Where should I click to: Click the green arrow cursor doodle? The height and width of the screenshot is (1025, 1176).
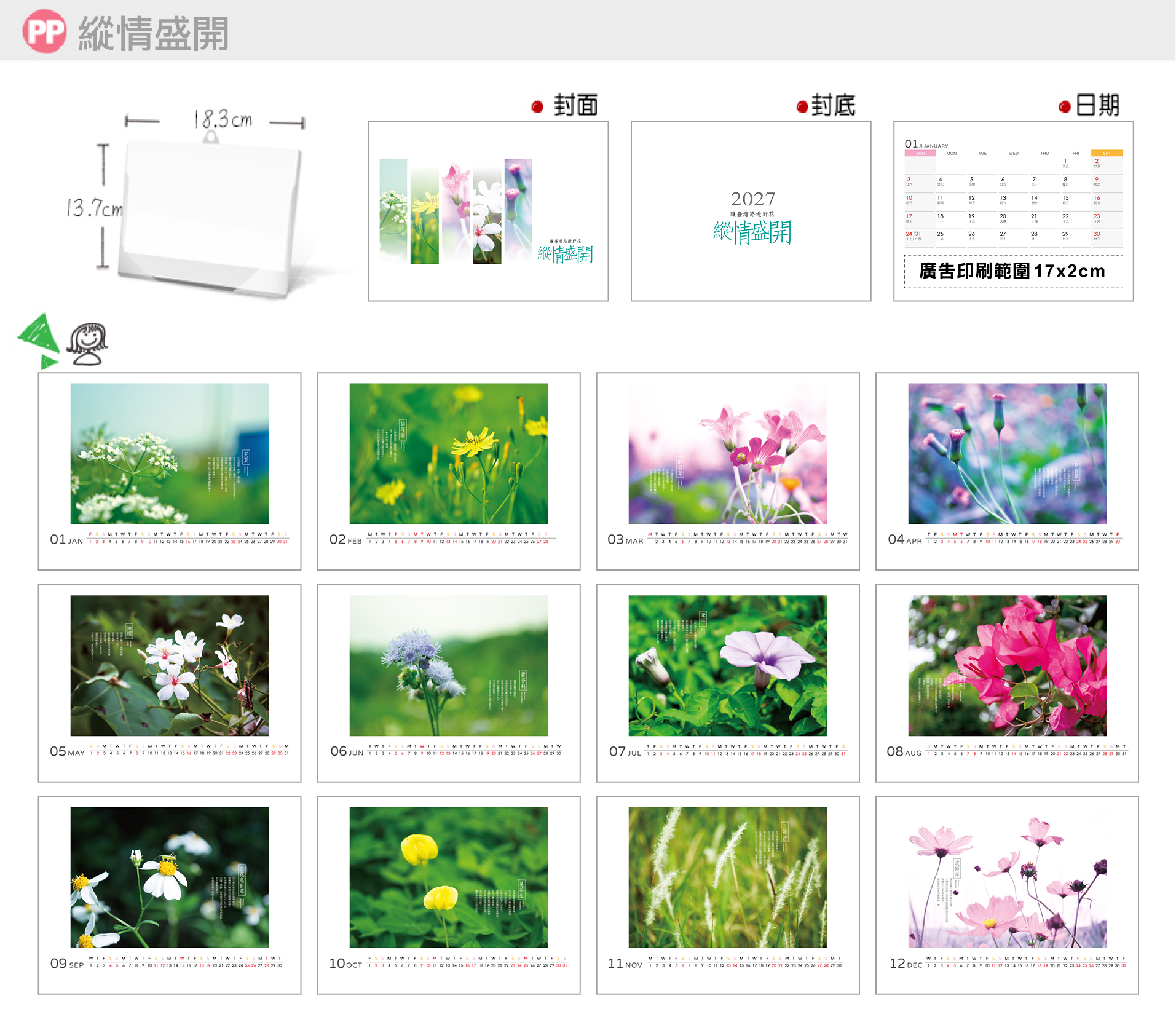(x=38, y=341)
